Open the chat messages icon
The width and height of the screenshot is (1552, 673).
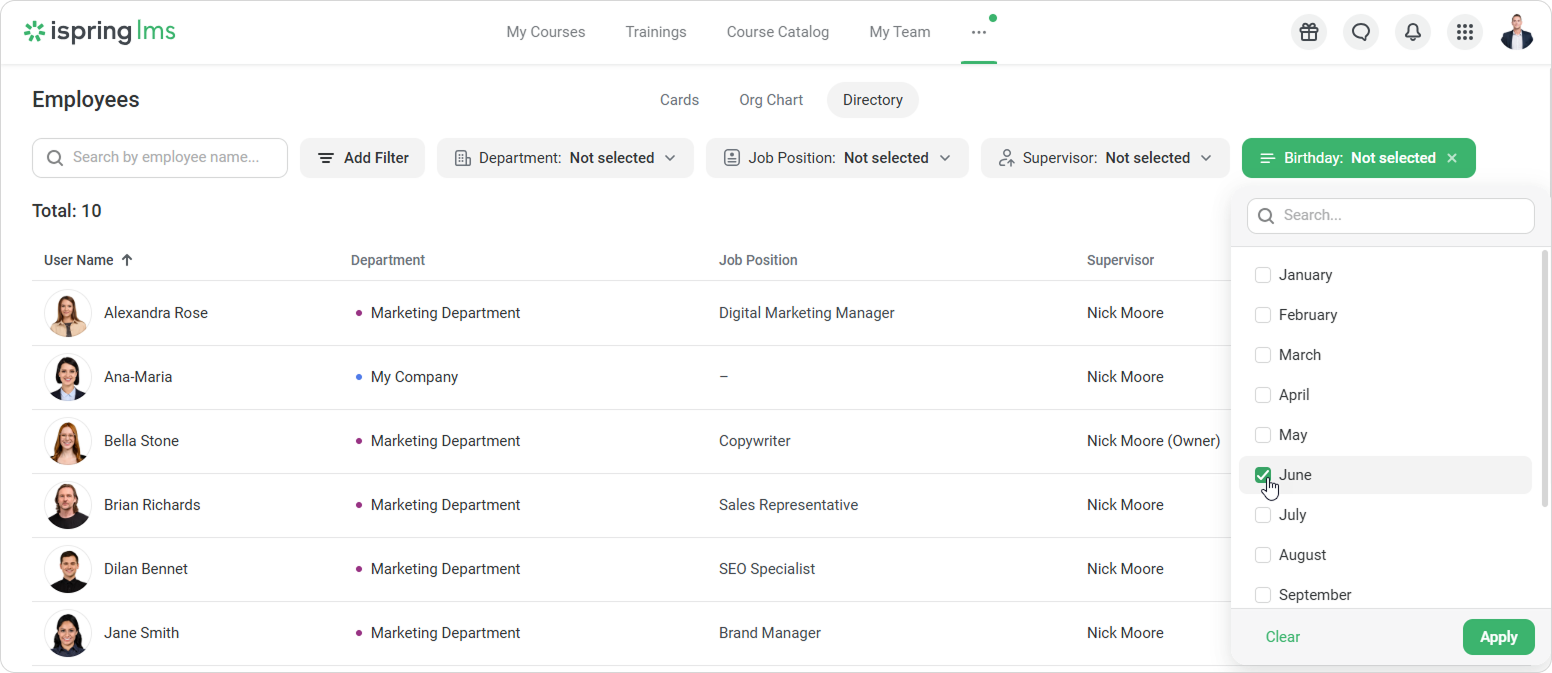point(1361,32)
